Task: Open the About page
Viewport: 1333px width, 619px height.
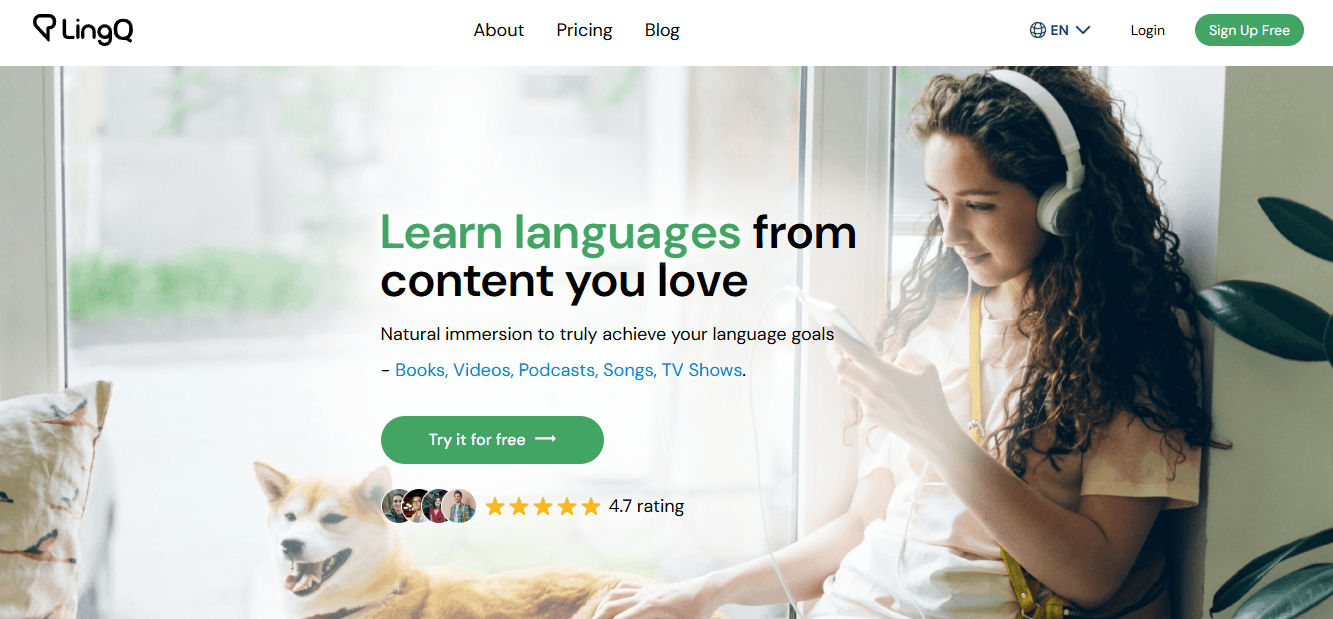Action: click(499, 30)
